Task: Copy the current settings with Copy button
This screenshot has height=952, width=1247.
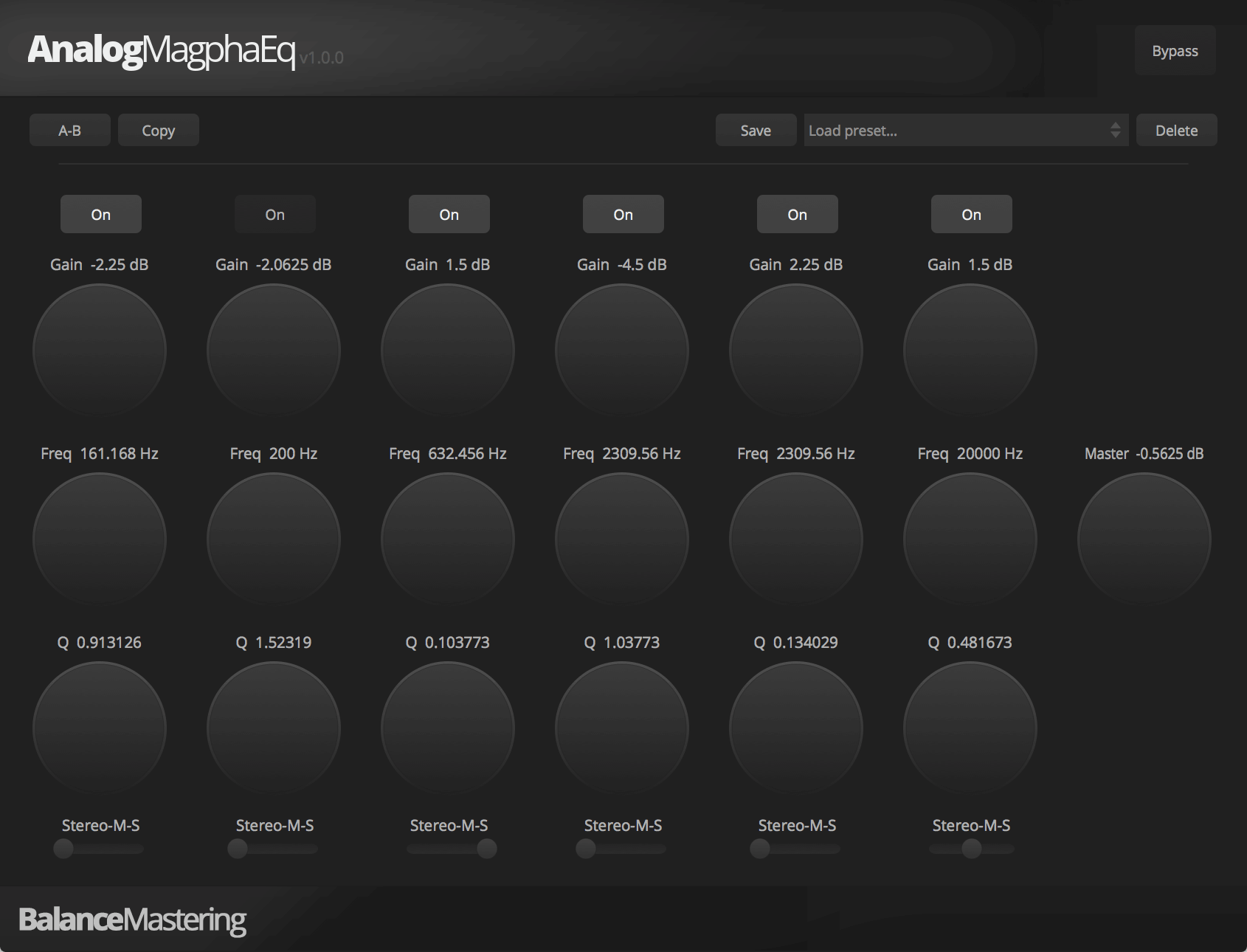Action: [x=159, y=130]
